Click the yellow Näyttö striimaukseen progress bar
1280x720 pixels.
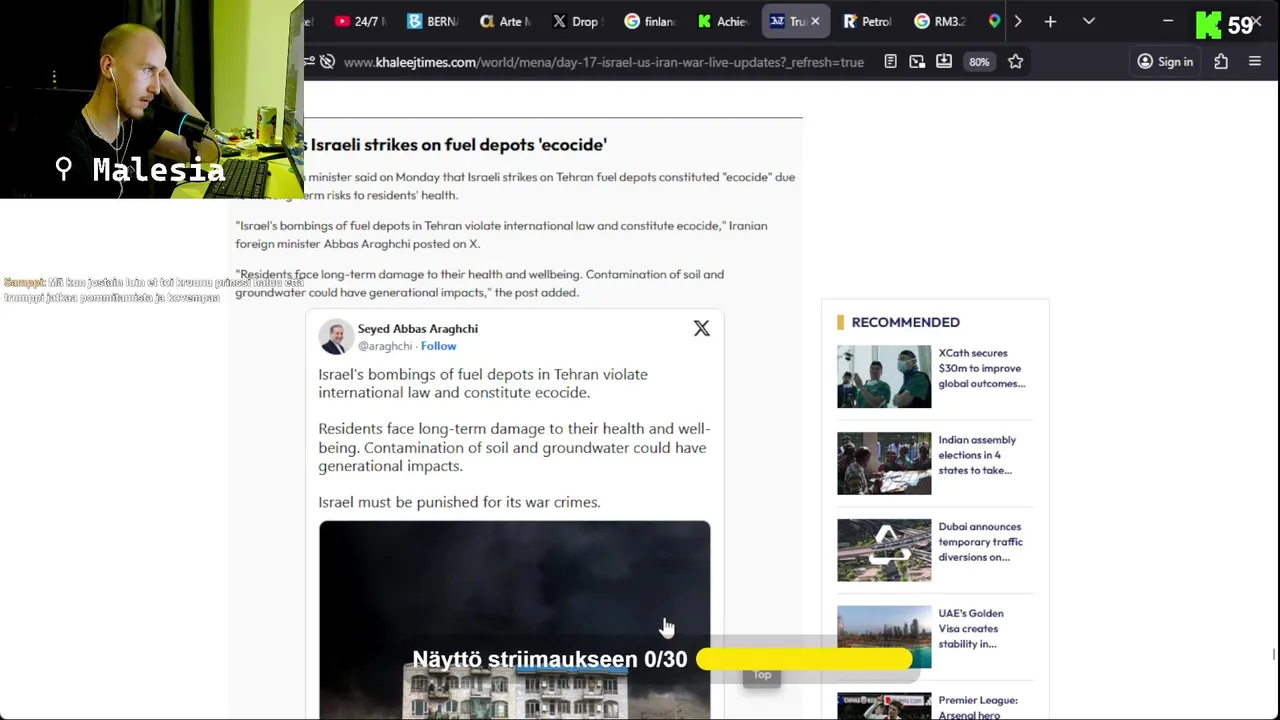click(x=804, y=659)
